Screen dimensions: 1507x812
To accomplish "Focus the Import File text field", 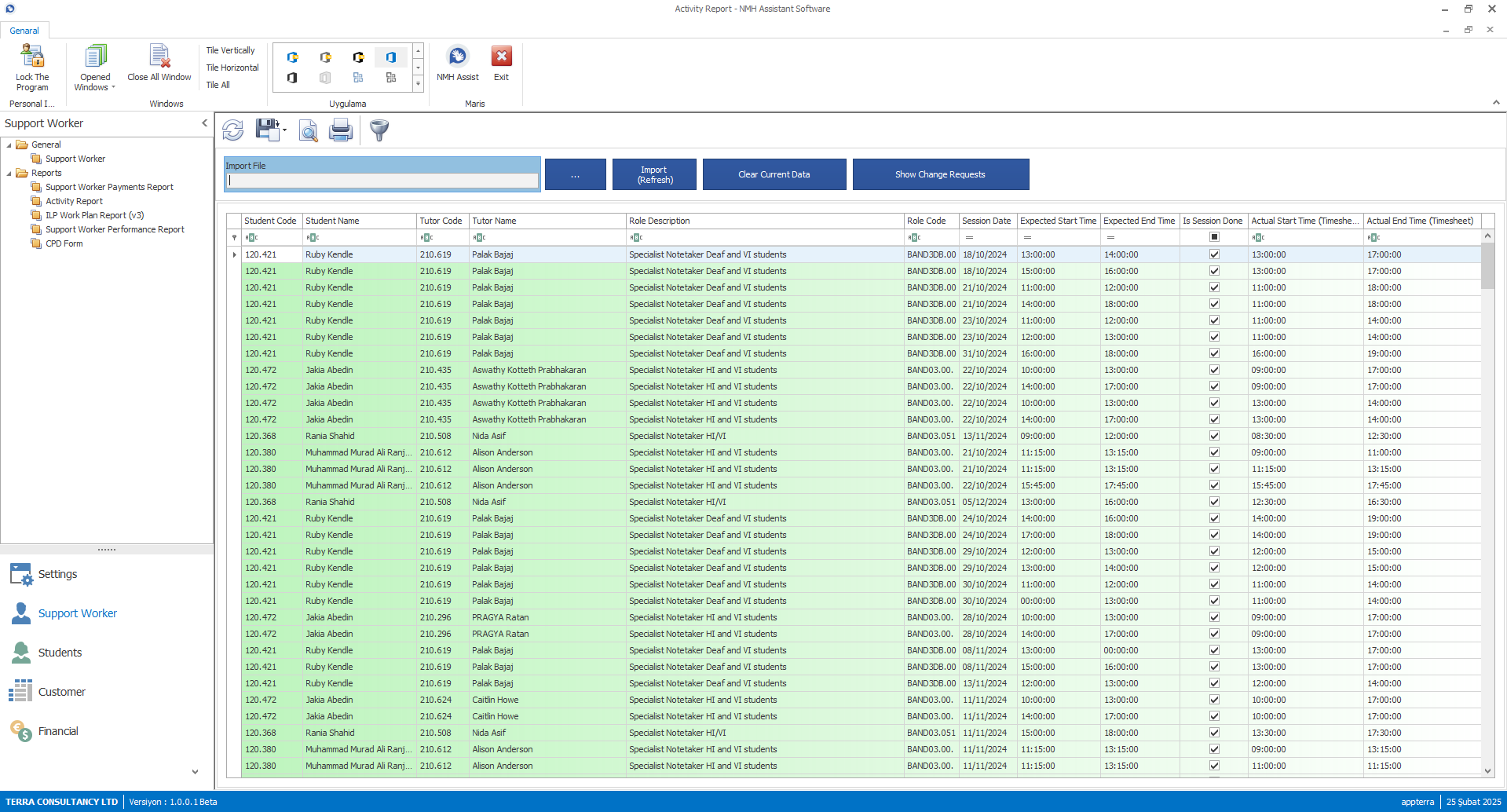I will [382, 181].
